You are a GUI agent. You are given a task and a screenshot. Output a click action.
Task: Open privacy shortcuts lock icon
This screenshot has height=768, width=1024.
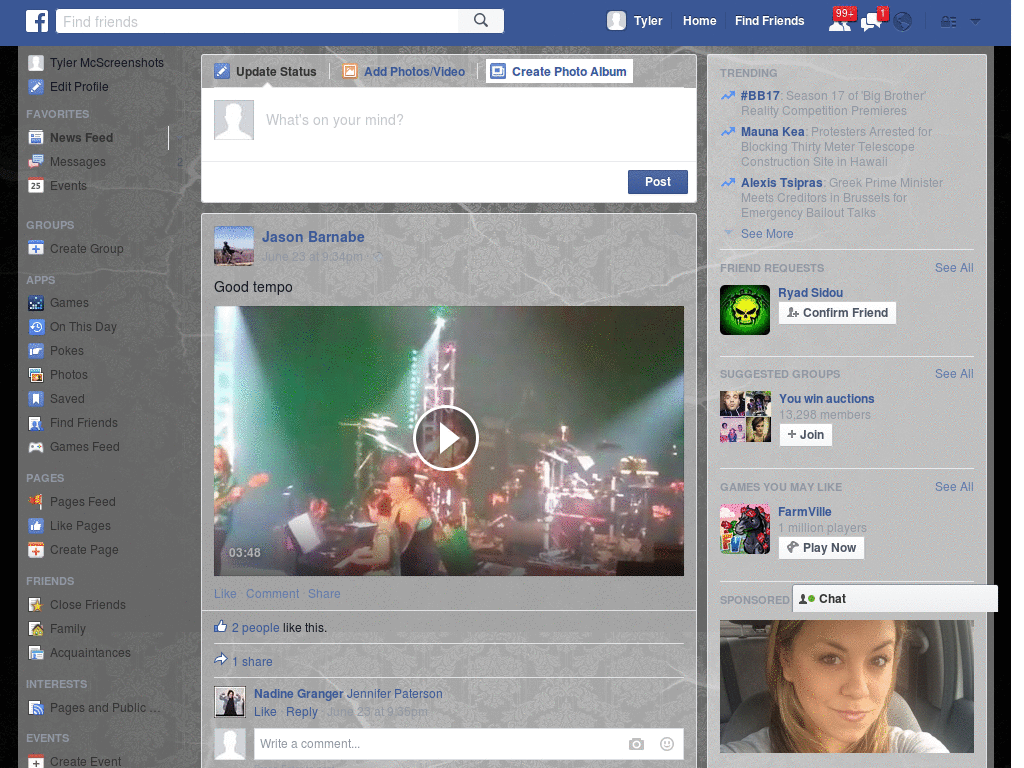948,22
